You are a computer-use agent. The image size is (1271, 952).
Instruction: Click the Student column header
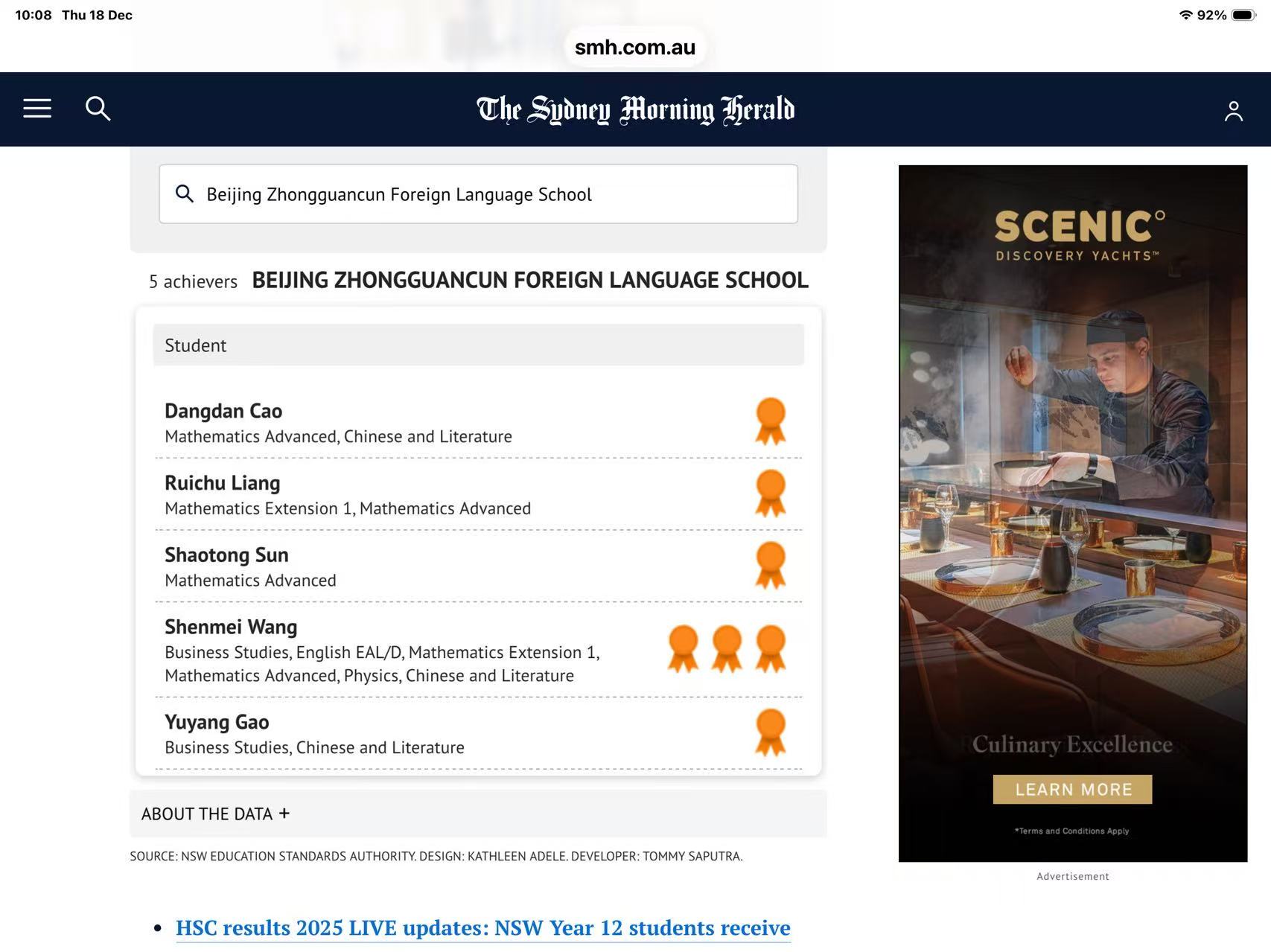tap(196, 345)
